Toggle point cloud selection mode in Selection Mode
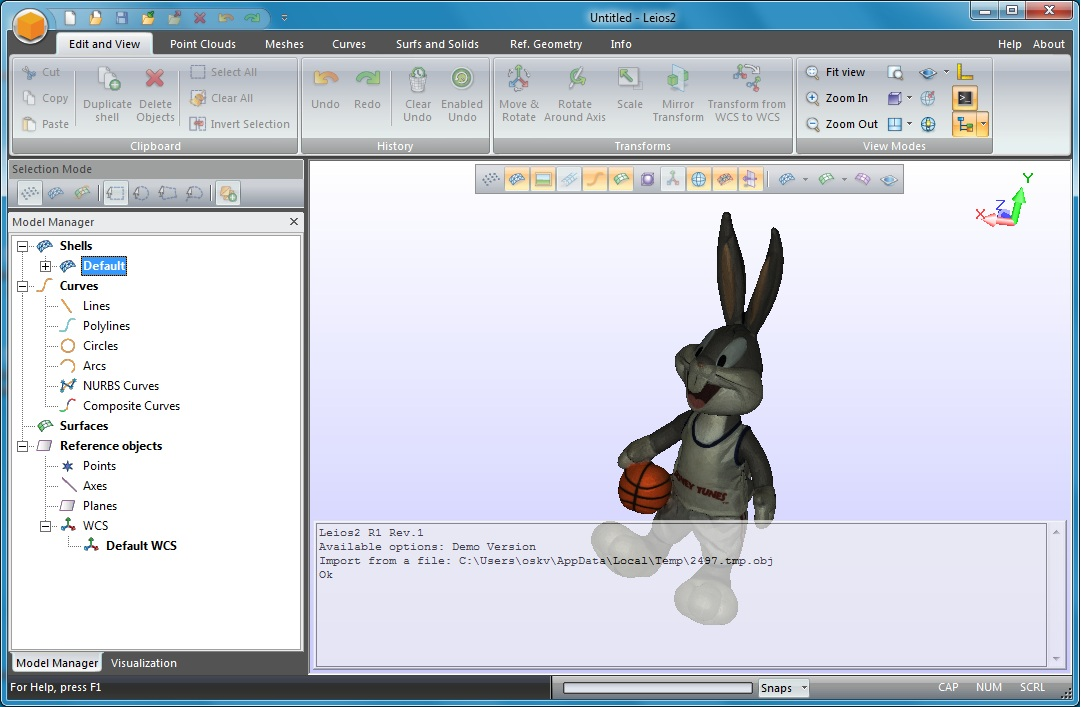 coord(30,194)
